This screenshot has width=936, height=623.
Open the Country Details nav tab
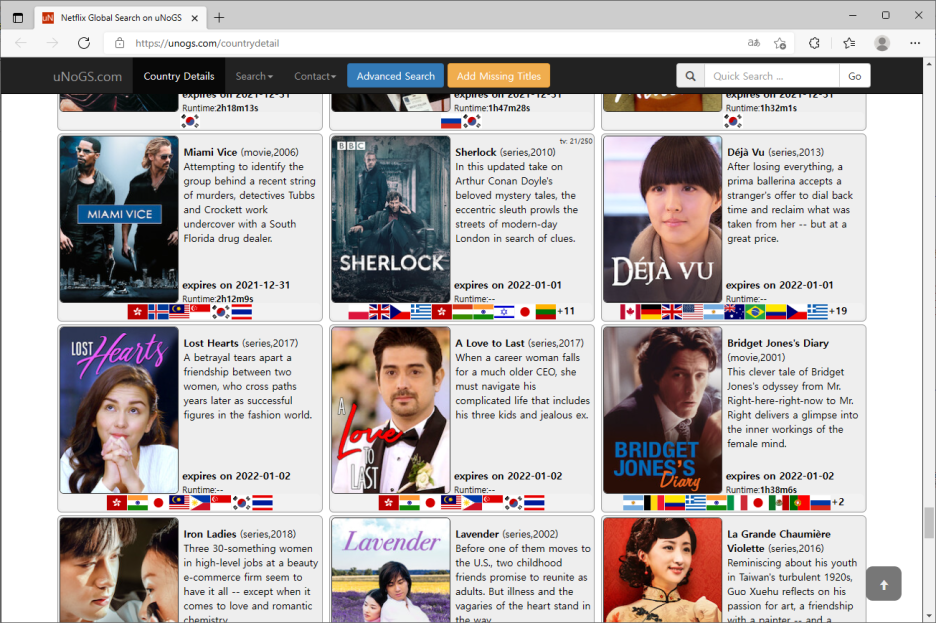[x=178, y=76]
